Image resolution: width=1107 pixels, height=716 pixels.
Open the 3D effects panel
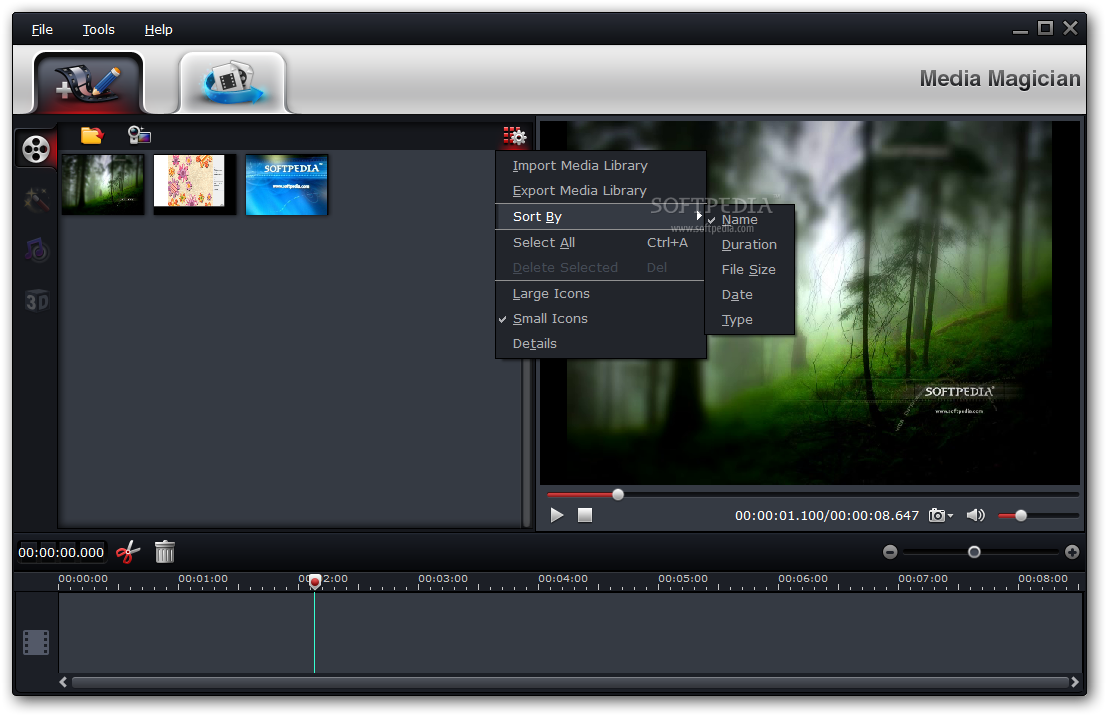37,302
